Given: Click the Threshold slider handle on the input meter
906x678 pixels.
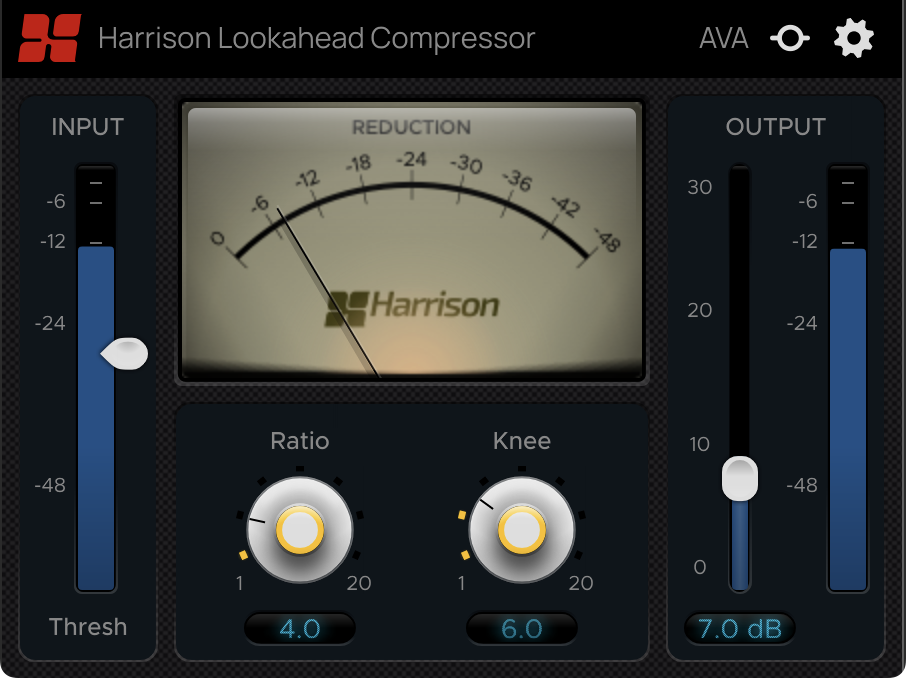Looking at the screenshot, I should (124, 354).
